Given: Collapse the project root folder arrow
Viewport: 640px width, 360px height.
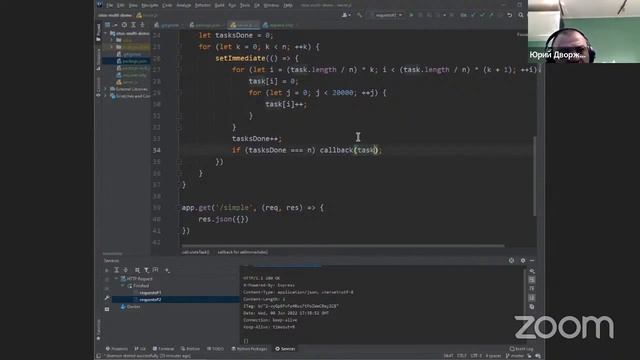Looking at the screenshot, I should (x=106, y=33).
